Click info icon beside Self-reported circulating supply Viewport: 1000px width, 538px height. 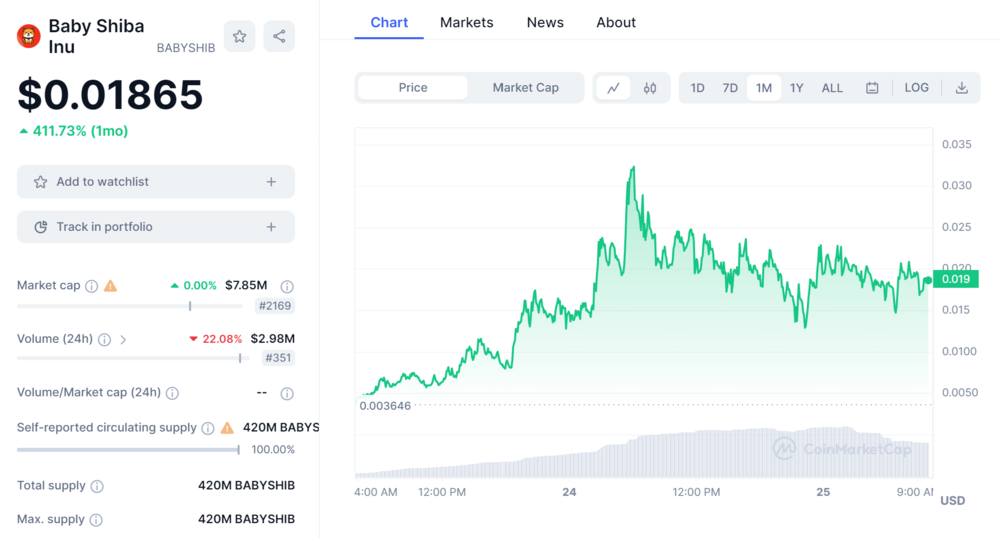click(x=208, y=428)
